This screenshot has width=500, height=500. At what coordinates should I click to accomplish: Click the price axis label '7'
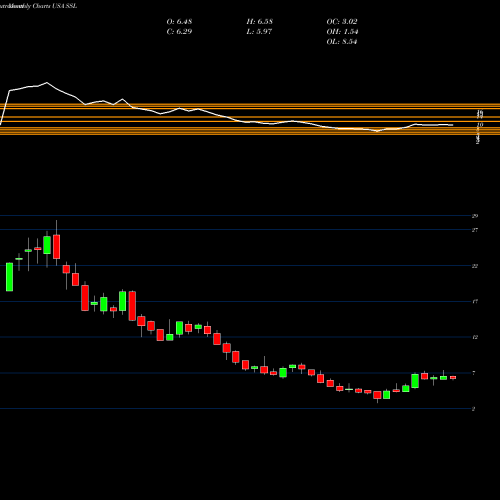(x=474, y=373)
